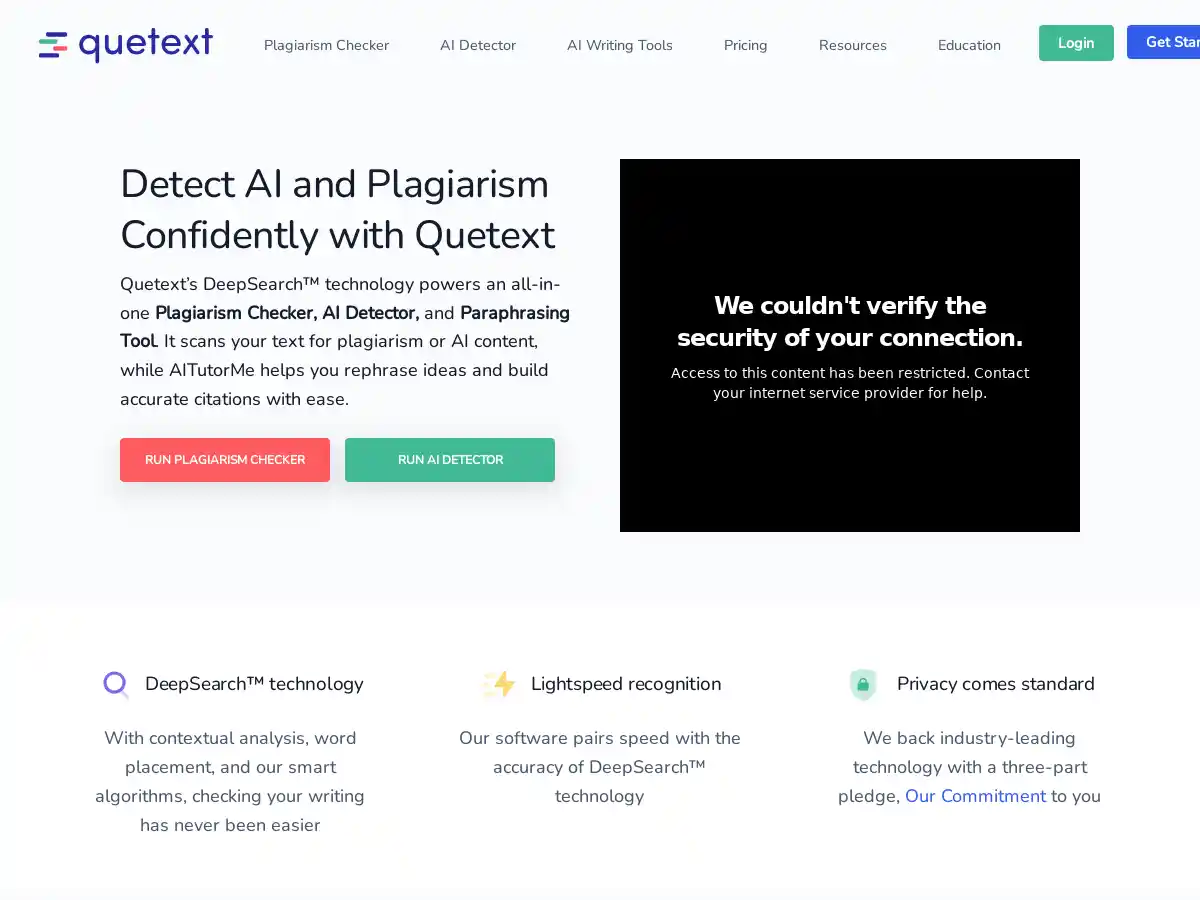
Task: Click the DeepSearch magnifying glass icon
Action: 116,684
